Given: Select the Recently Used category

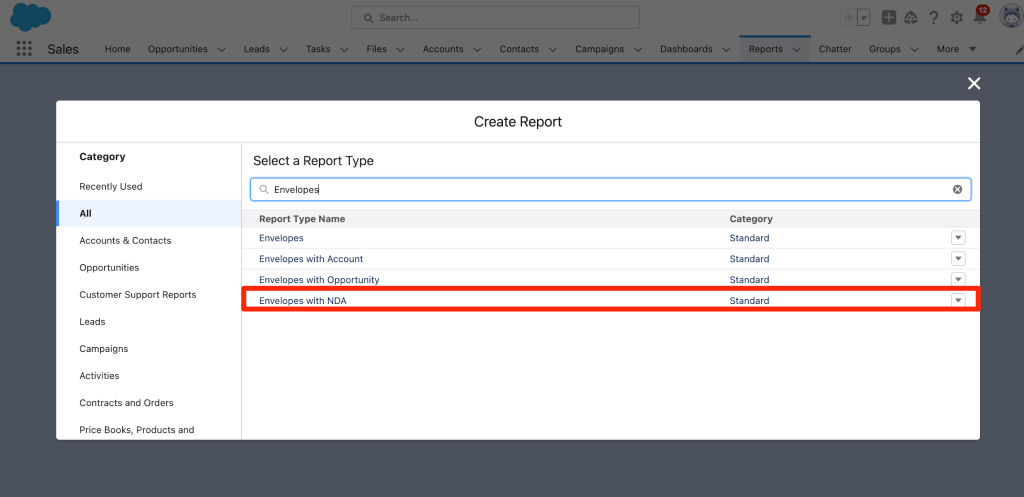Looking at the screenshot, I should pyautogui.click(x=111, y=186).
